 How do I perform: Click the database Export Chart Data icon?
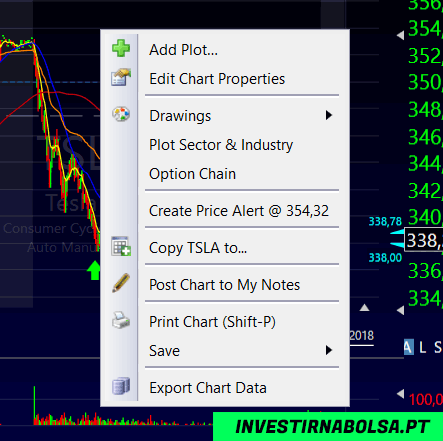click(121, 386)
